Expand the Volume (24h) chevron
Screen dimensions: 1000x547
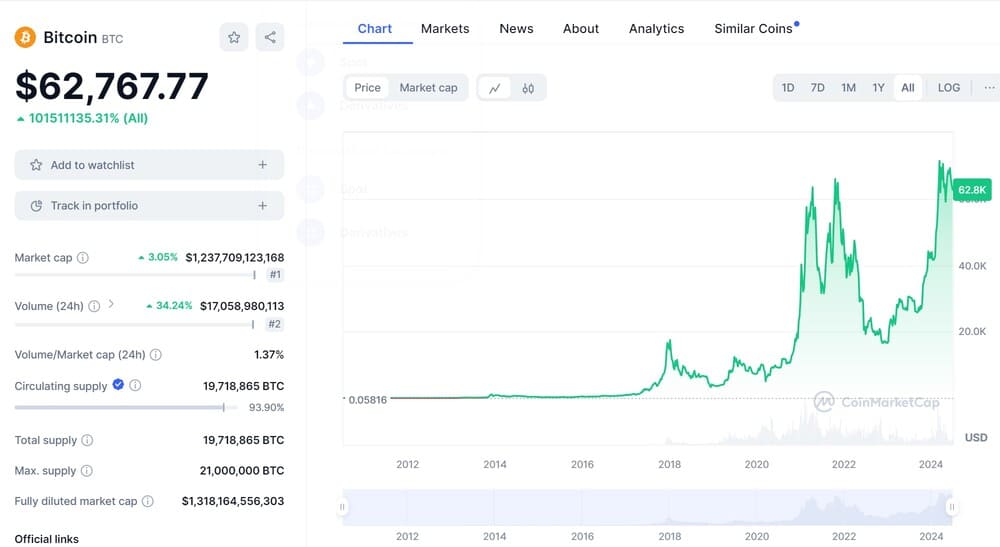point(111,305)
